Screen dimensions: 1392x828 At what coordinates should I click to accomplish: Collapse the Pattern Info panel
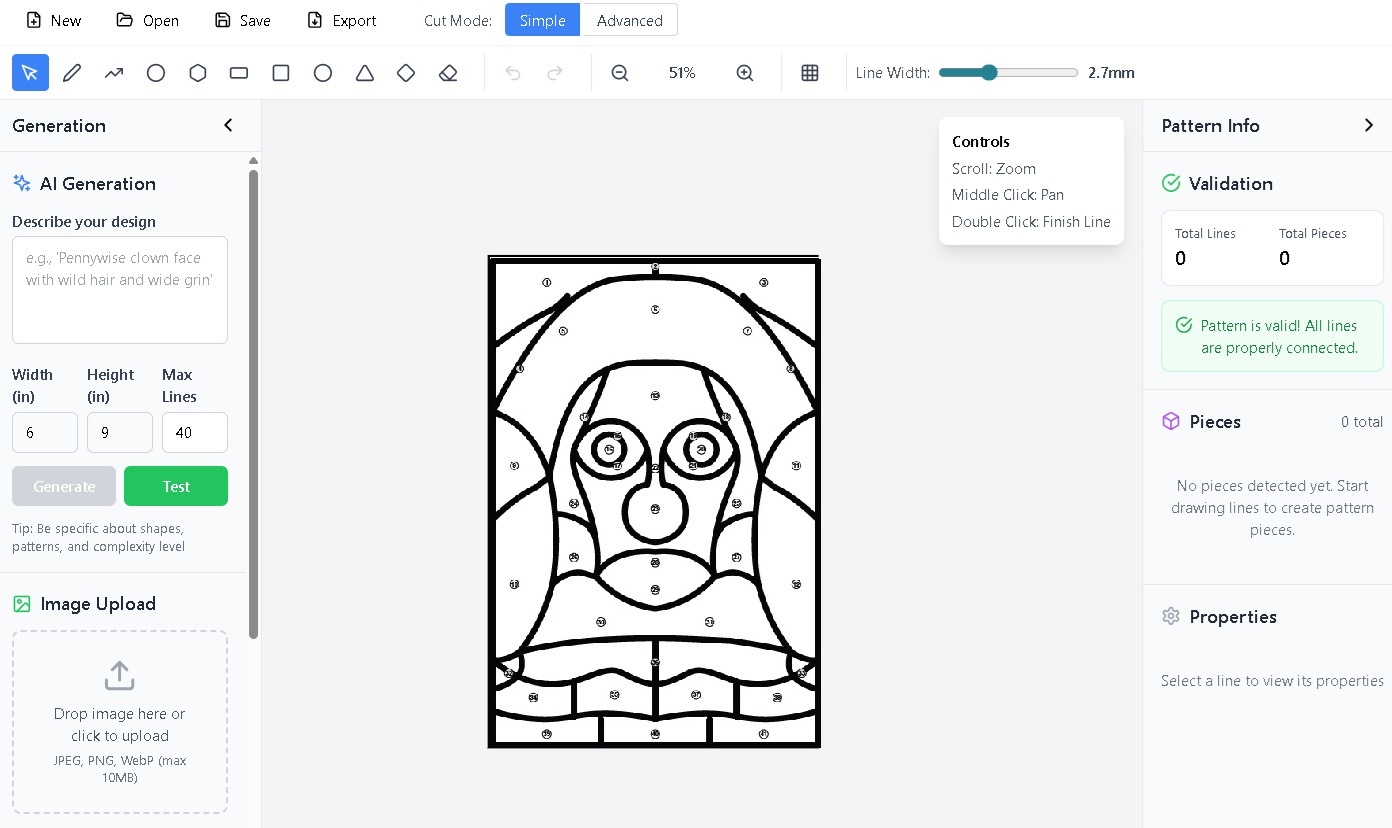click(x=1369, y=125)
